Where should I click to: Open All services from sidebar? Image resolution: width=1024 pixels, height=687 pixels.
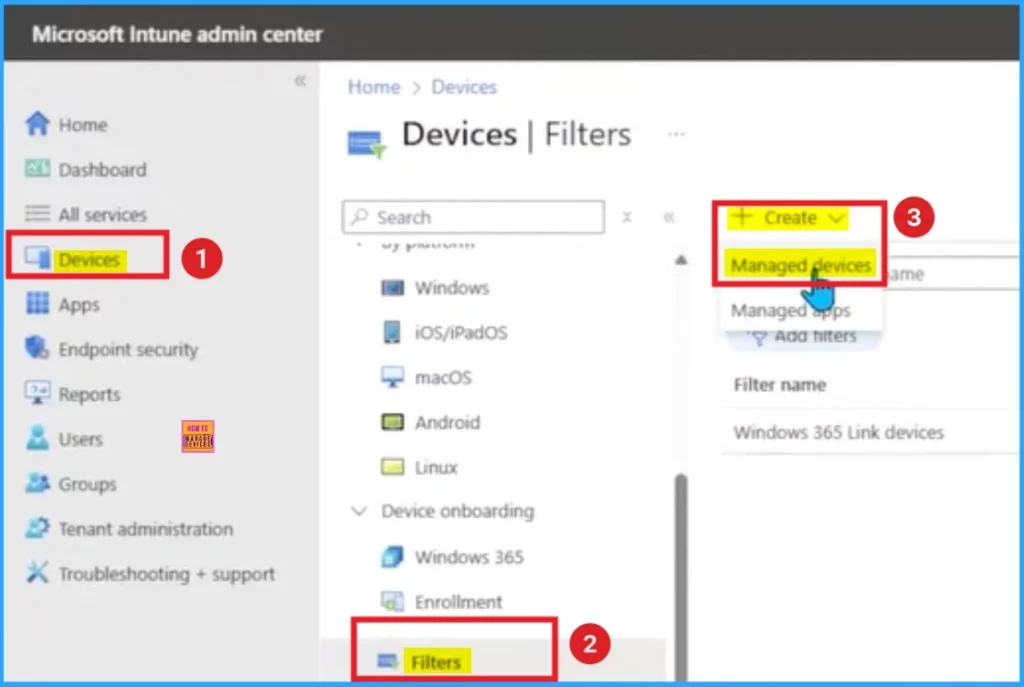click(x=103, y=214)
